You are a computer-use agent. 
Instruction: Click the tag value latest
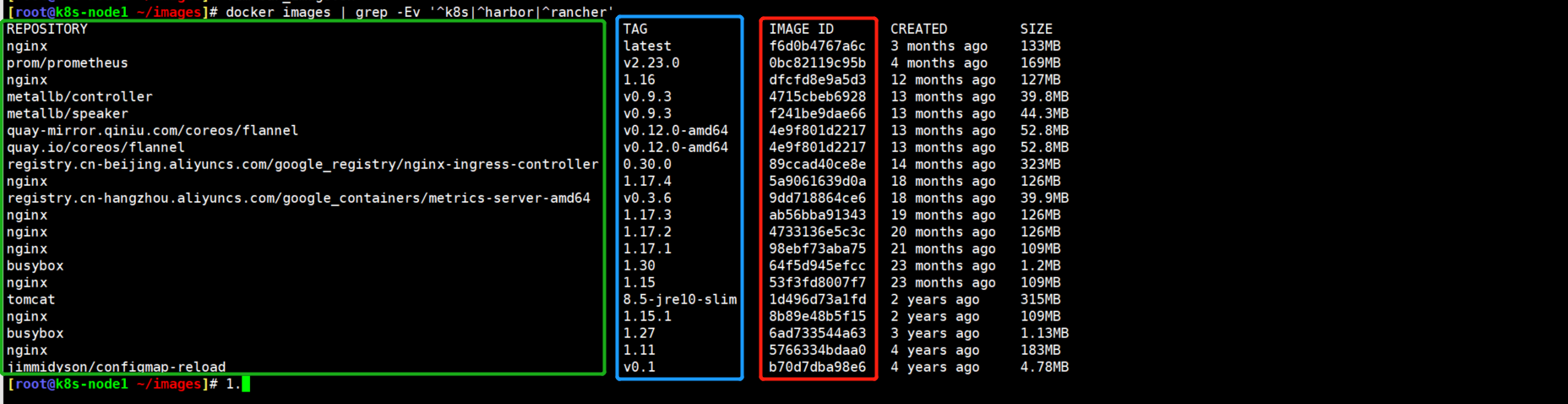pyautogui.click(x=647, y=46)
